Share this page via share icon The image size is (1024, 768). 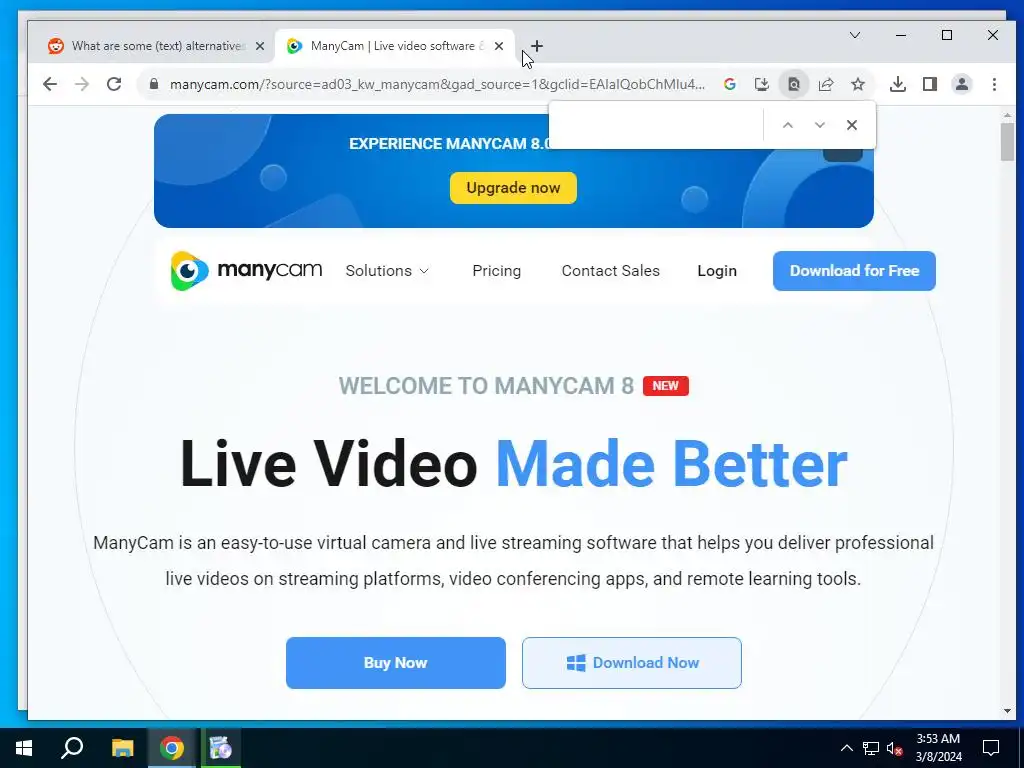pyautogui.click(x=825, y=84)
